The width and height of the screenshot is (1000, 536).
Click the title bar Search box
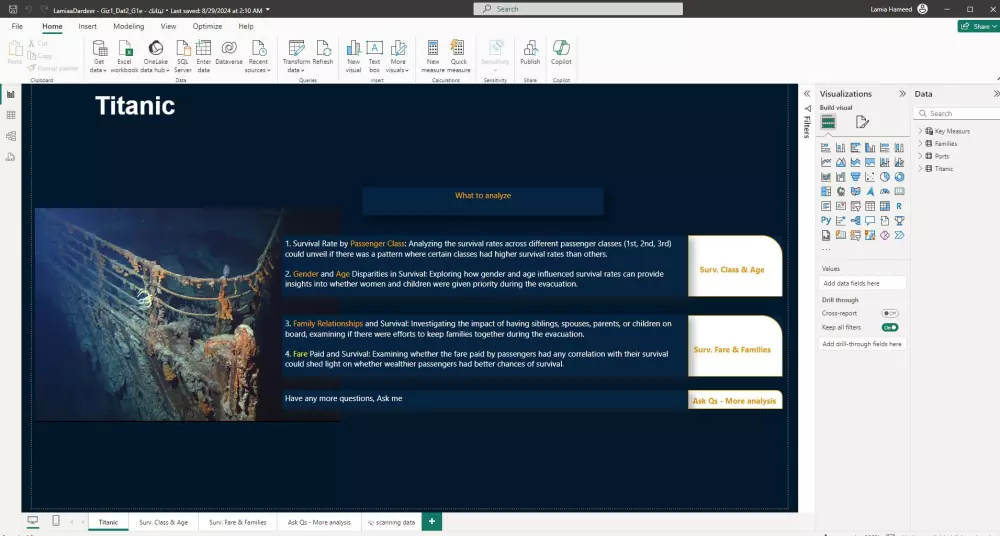coord(578,9)
